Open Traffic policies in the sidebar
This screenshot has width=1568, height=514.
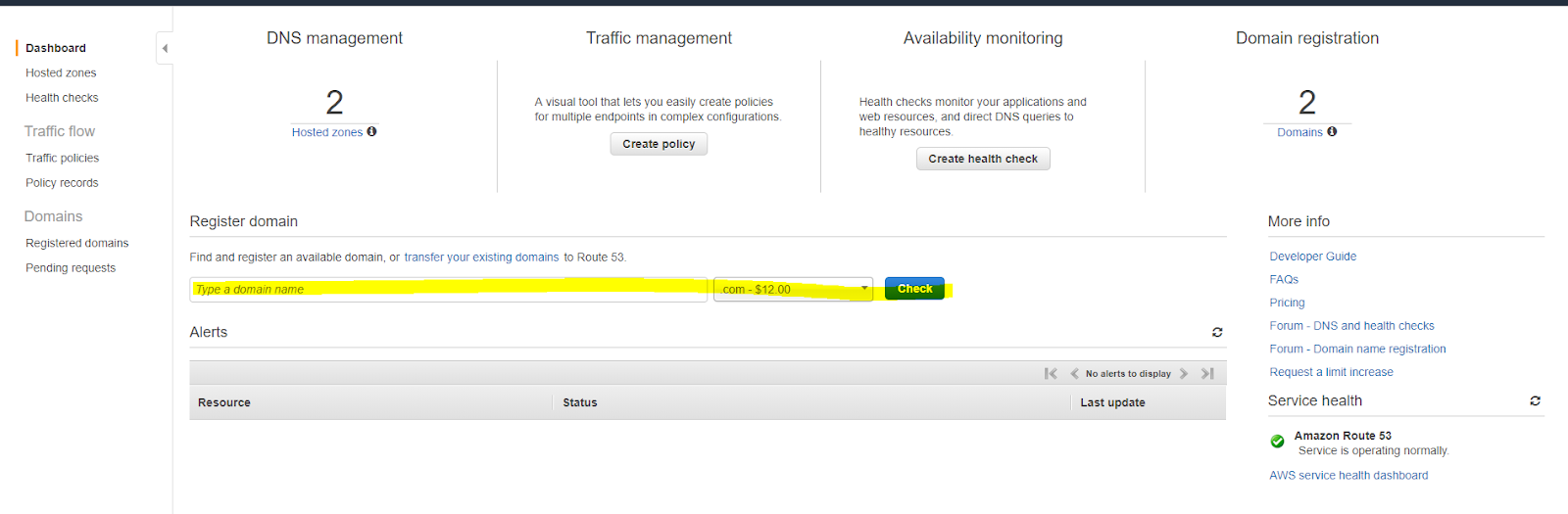(62, 158)
